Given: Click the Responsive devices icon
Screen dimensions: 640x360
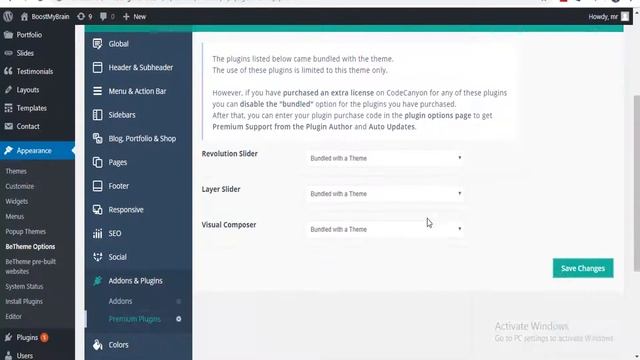Looking at the screenshot, I should [x=97, y=209].
